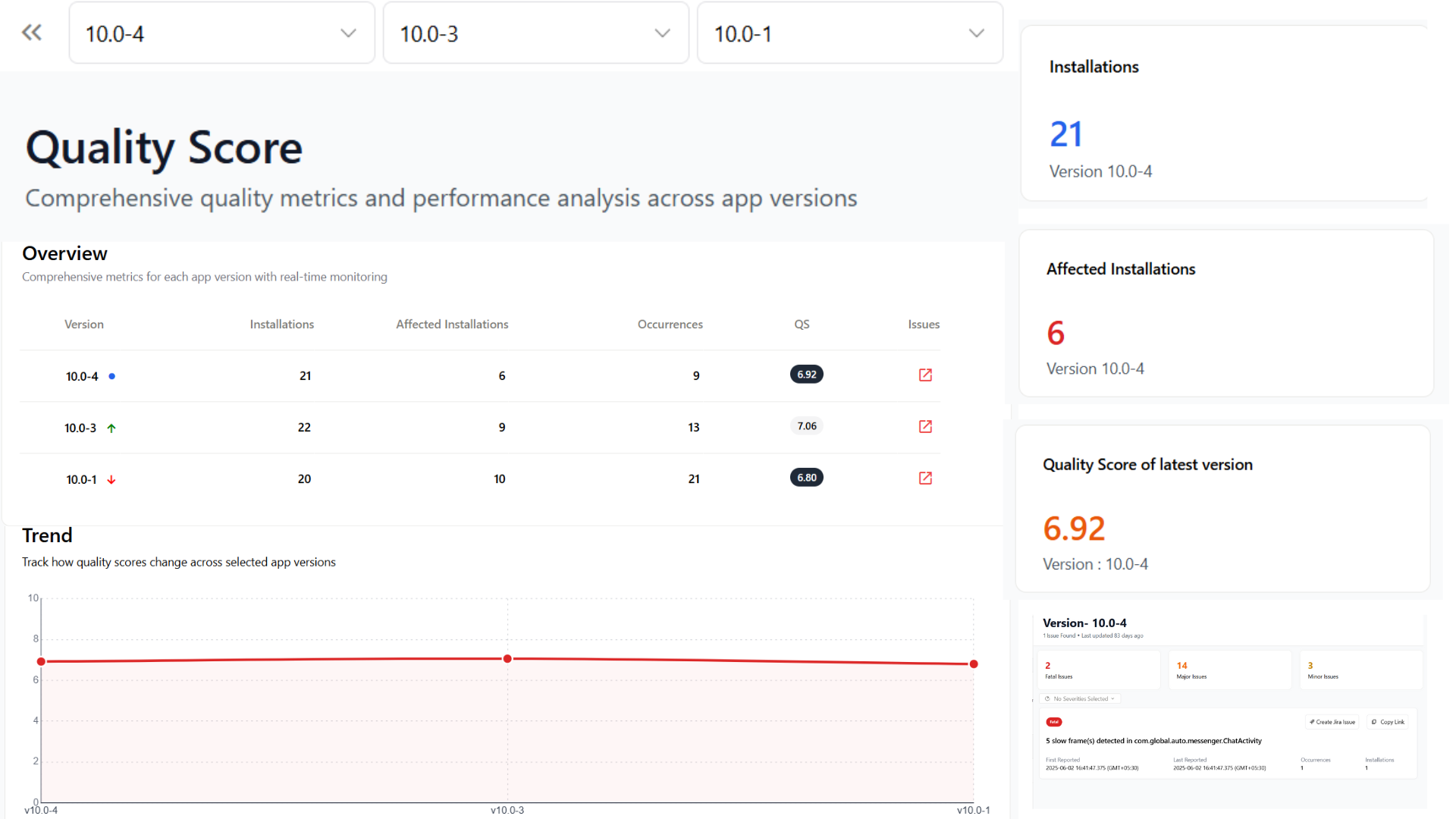Select the Major Issues card
Viewport: 1456px width, 819px height.
(1229, 670)
